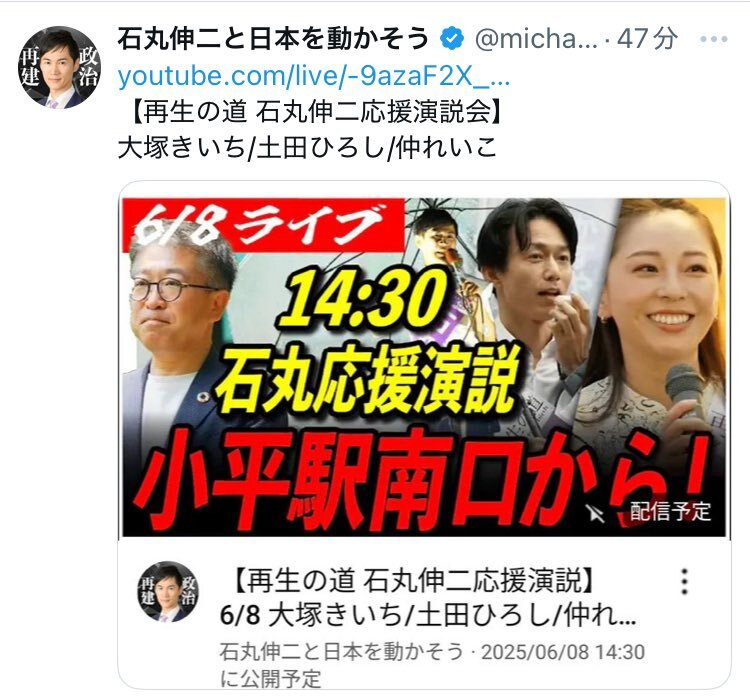Click the channel avatar inside the video card

coord(167,591)
